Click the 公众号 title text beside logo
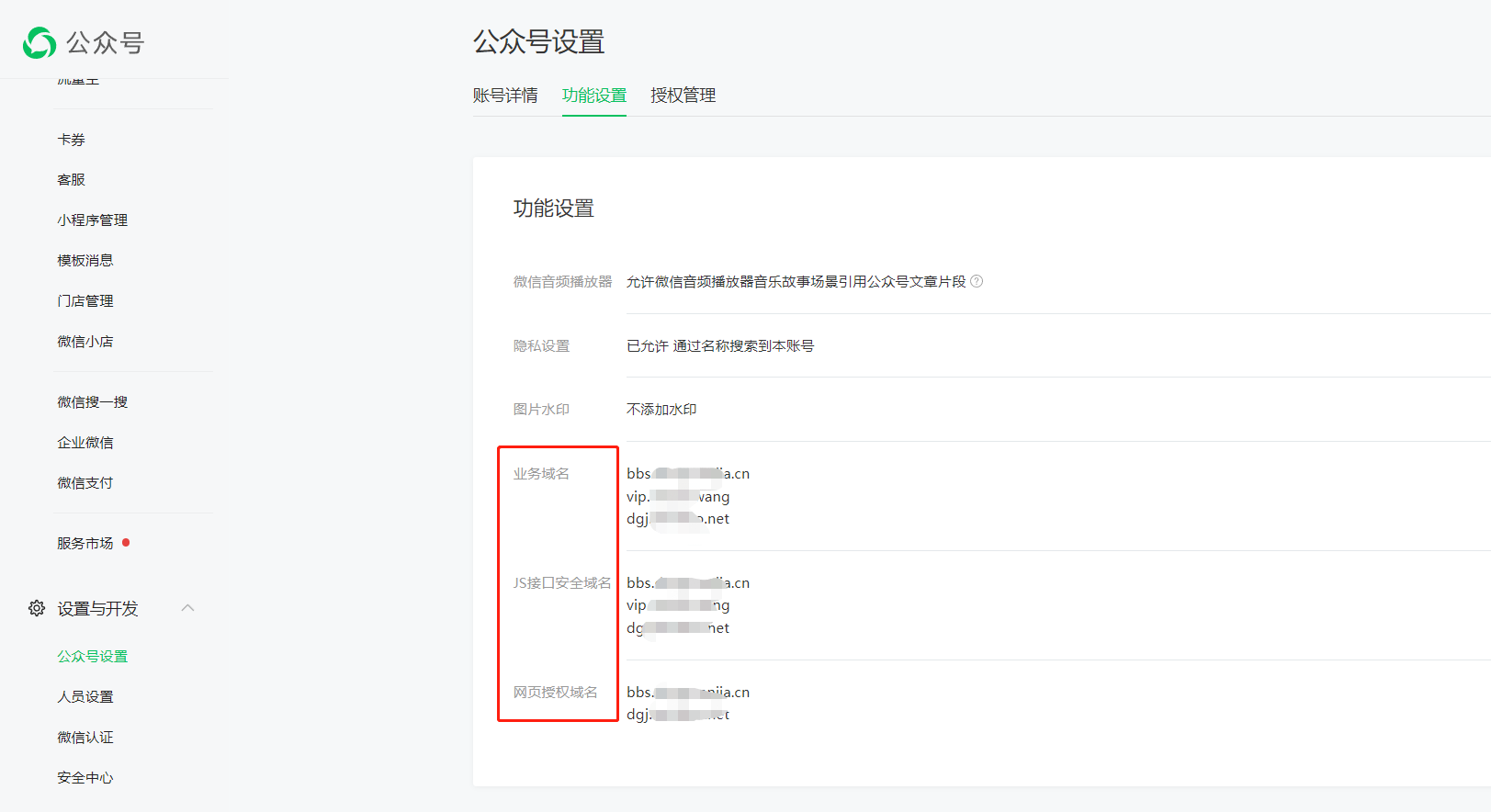Image resolution: width=1491 pixels, height=812 pixels. coord(105,43)
